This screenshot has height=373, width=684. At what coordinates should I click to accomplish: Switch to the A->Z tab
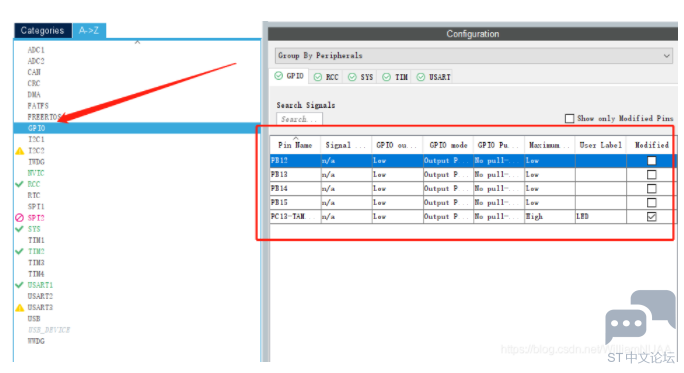[89, 31]
